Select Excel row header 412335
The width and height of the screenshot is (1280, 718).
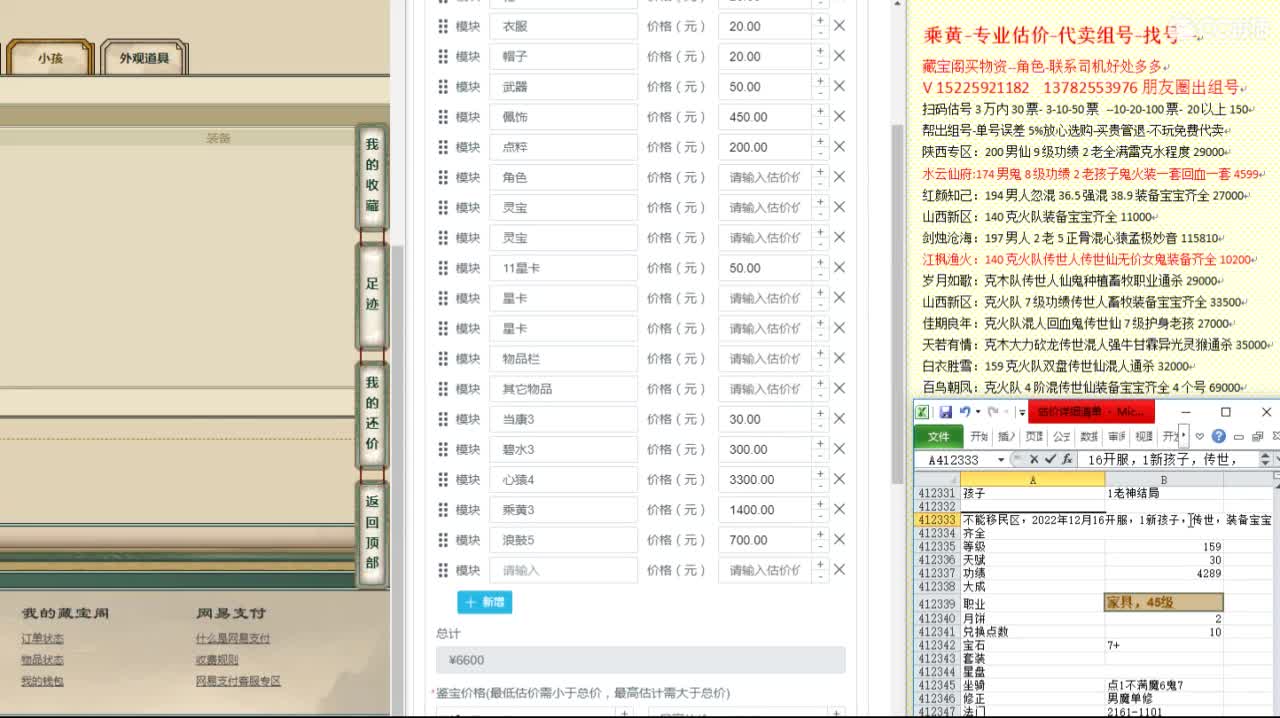[937, 547]
